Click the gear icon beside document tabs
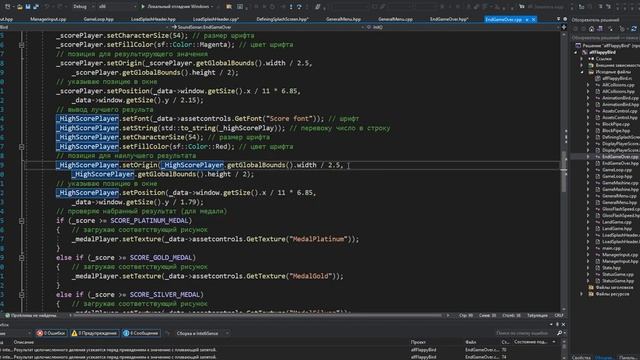This screenshot has height=360, width=640. click(565, 19)
